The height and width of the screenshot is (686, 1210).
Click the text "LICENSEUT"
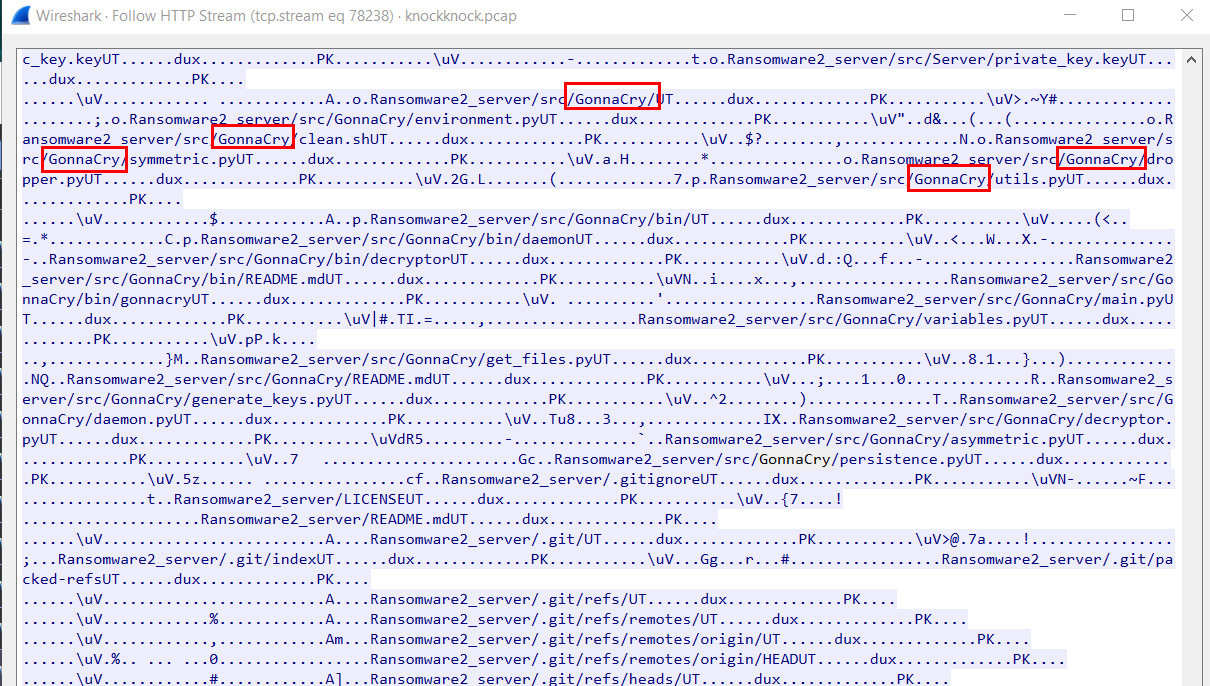click(x=386, y=499)
